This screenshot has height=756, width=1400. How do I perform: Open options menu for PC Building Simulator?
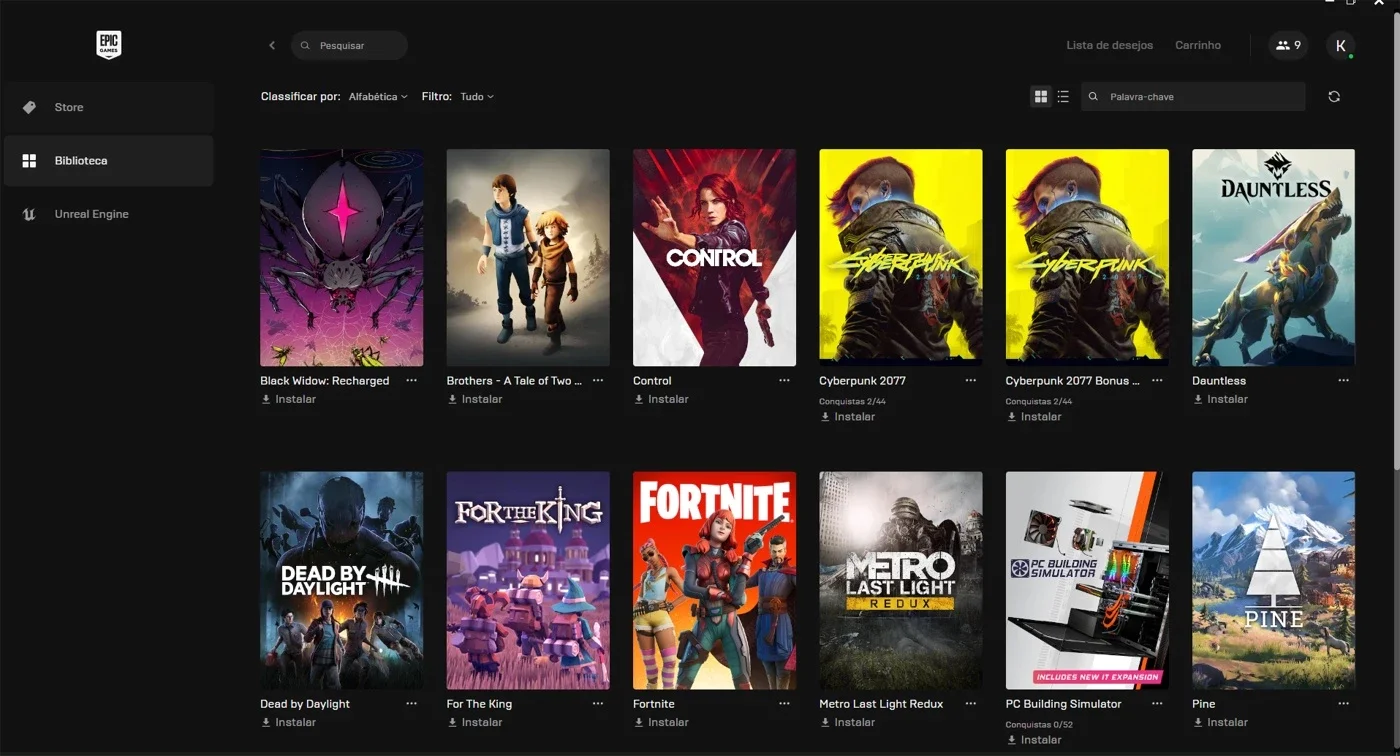pos(1157,704)
